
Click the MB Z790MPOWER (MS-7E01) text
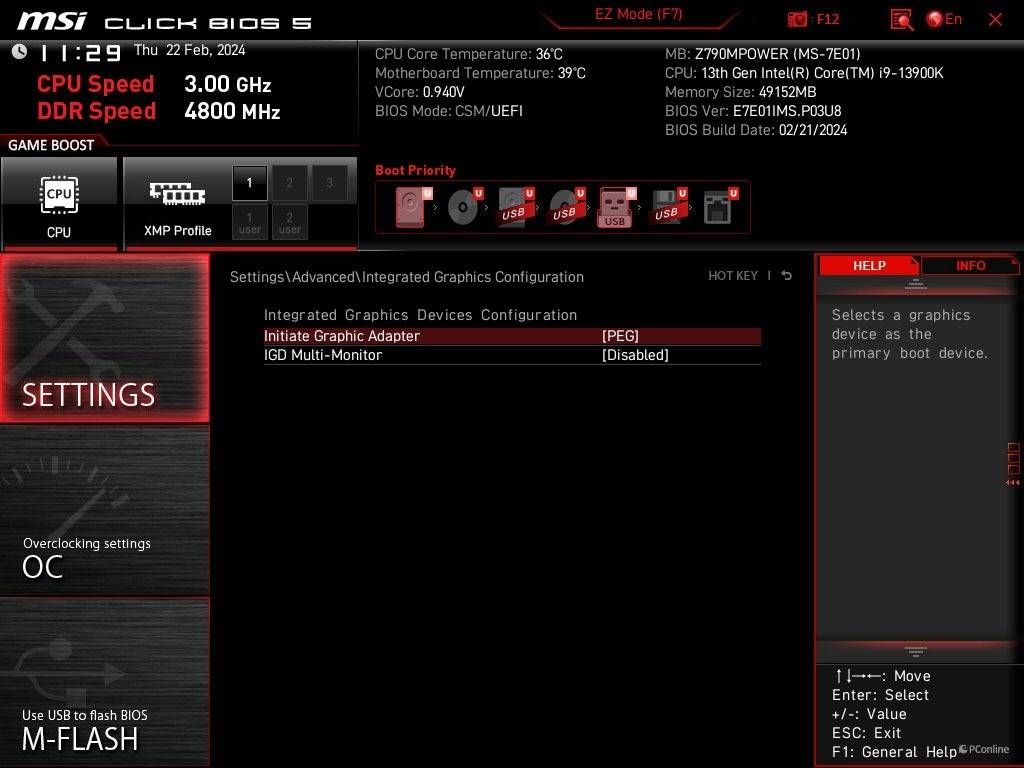pos(762,54)
